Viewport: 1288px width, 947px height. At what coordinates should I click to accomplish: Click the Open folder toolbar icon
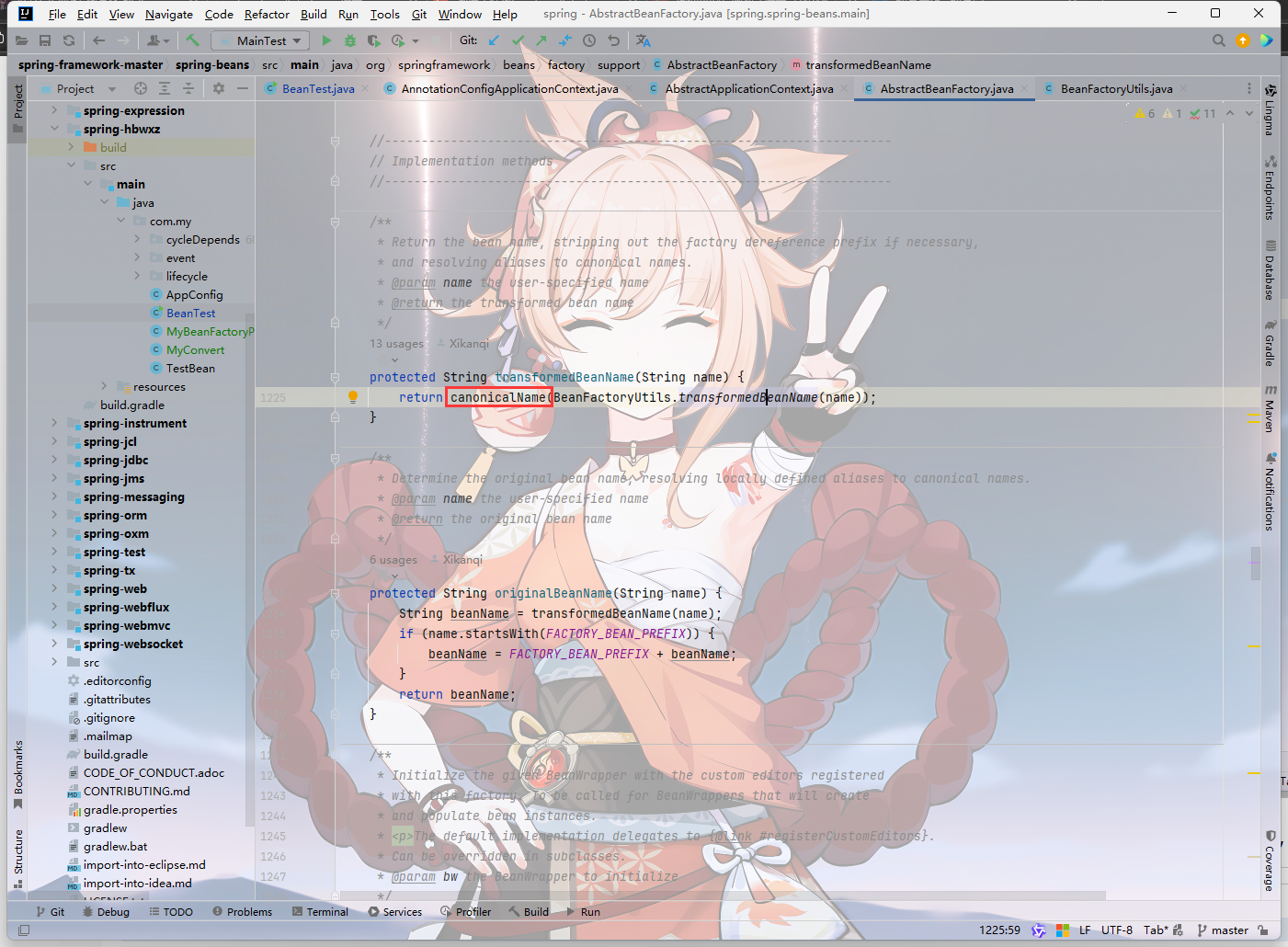(x=22, y=40)
